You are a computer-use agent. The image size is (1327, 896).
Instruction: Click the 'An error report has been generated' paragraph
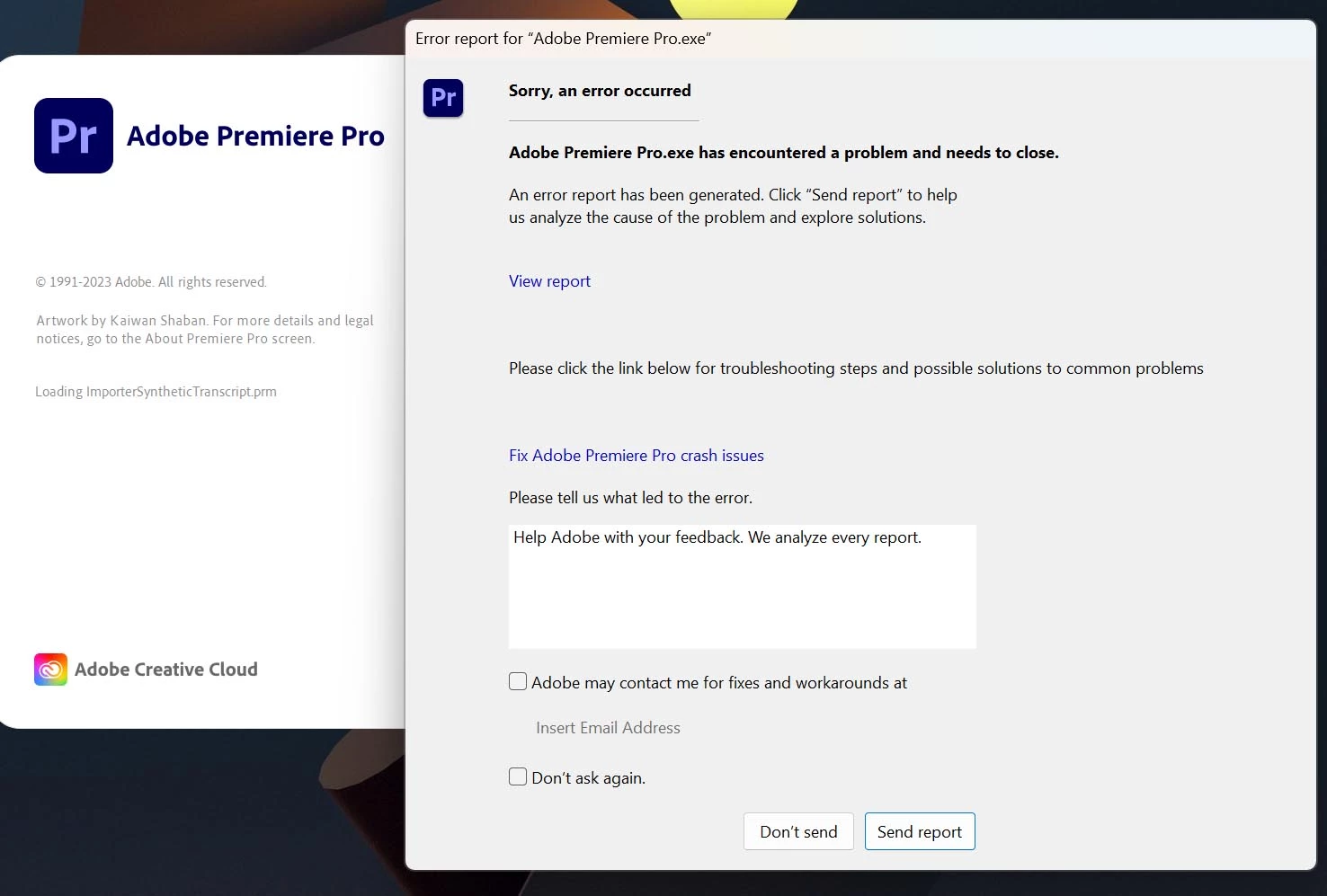(x=733, y=206)
